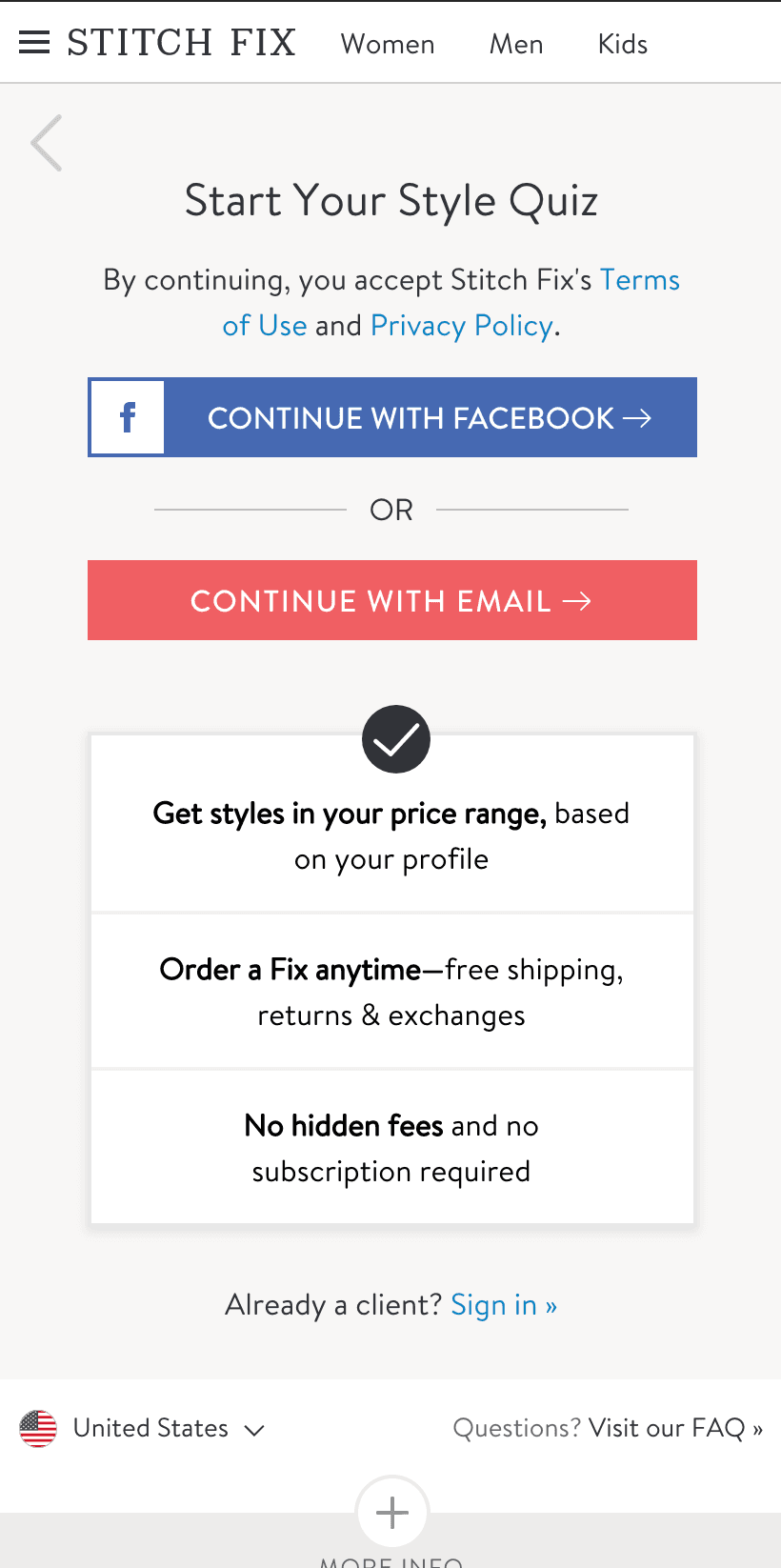Go back with the left chevron arrow
The image size is (781, 1568).
point(47,143)
